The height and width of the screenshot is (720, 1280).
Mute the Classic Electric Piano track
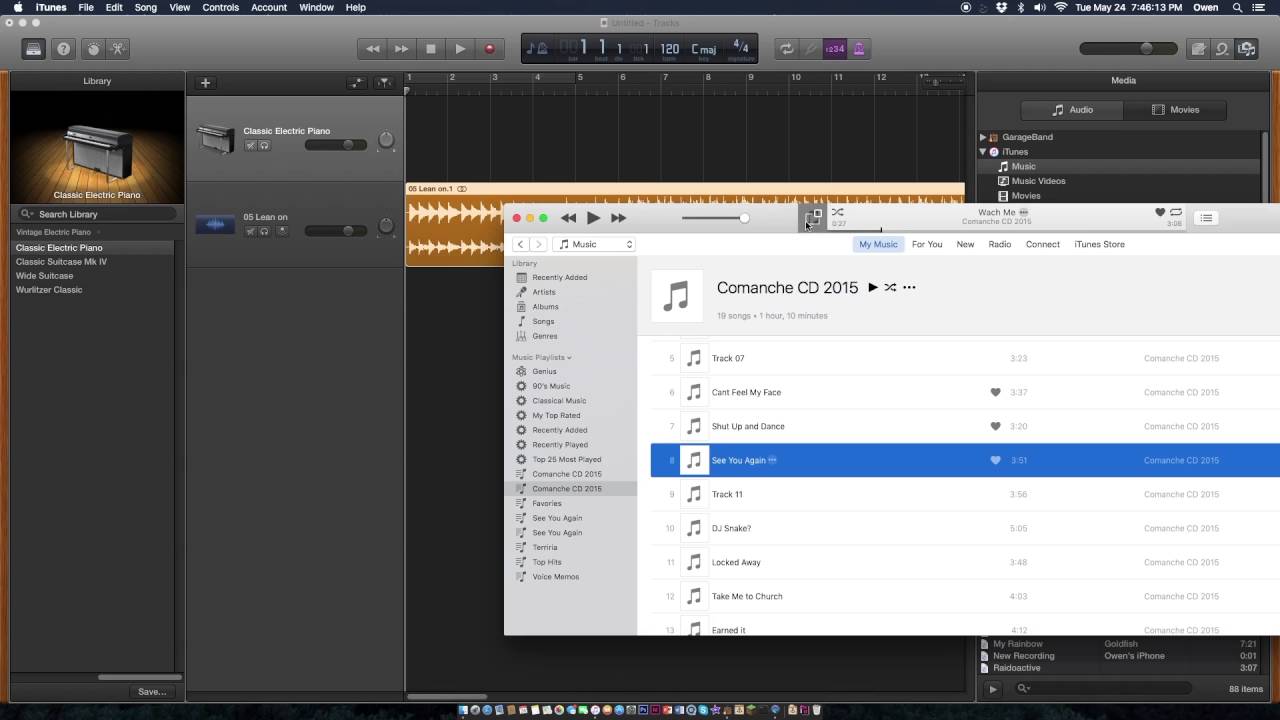coord(251,146)
